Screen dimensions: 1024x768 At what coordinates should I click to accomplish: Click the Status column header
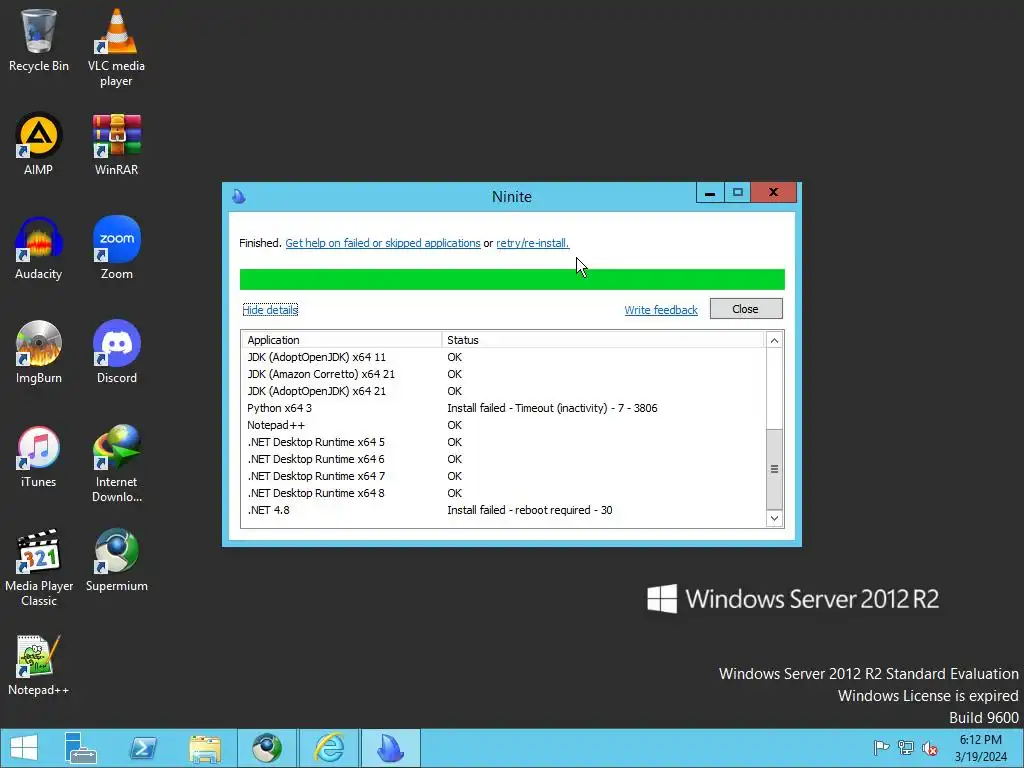(603, 340)
